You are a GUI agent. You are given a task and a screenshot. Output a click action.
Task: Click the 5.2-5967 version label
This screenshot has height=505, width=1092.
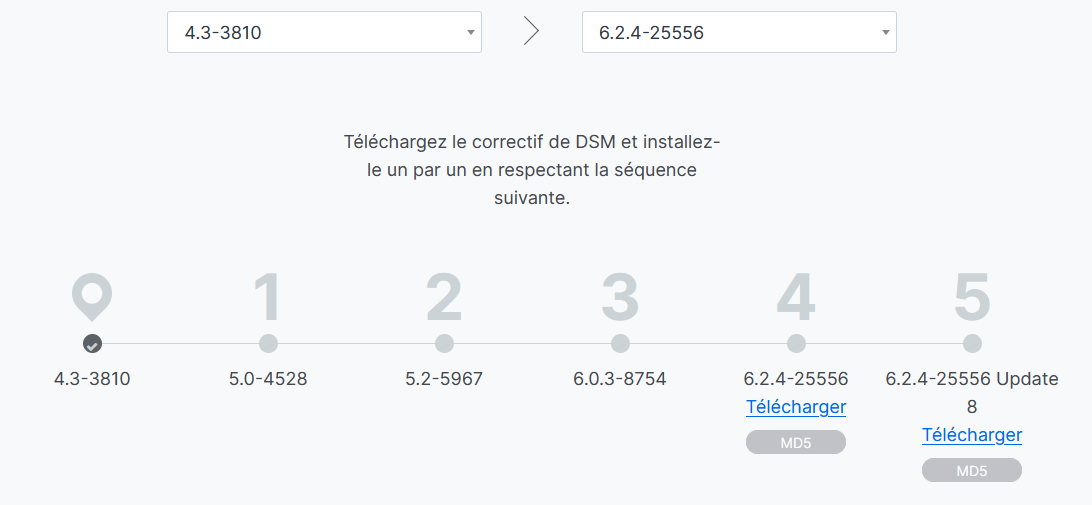tap(444, 380)
